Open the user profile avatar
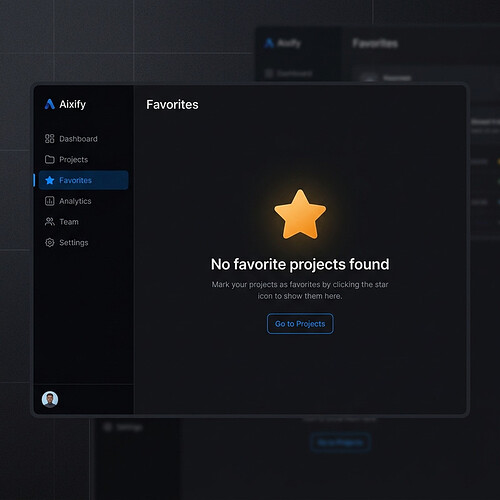The image size is (500, 500). [50, 399]
